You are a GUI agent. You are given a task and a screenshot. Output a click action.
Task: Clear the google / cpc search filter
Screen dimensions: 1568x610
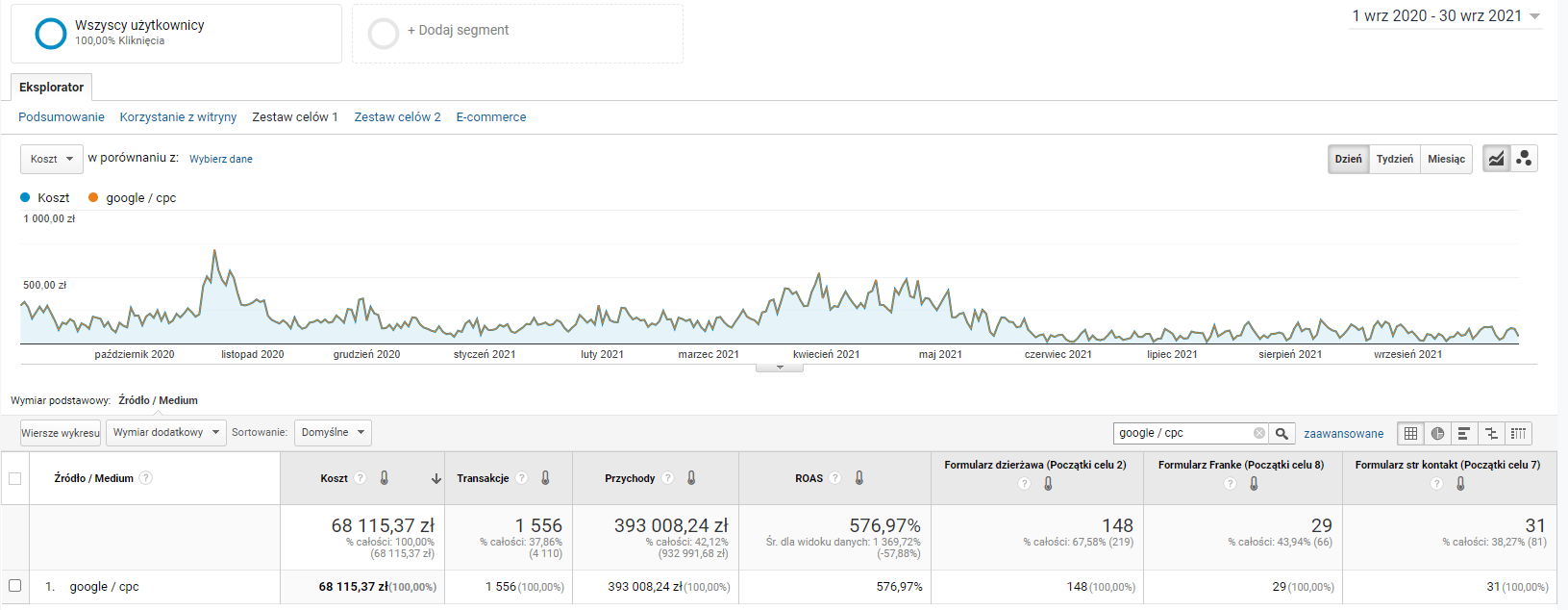point(1259,434)
